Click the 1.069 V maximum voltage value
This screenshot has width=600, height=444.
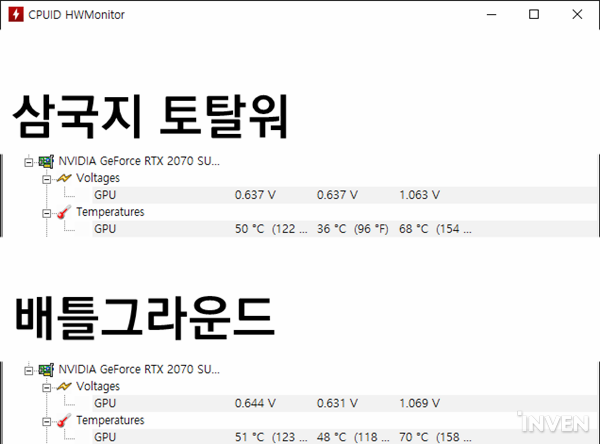tap(420, 403)
